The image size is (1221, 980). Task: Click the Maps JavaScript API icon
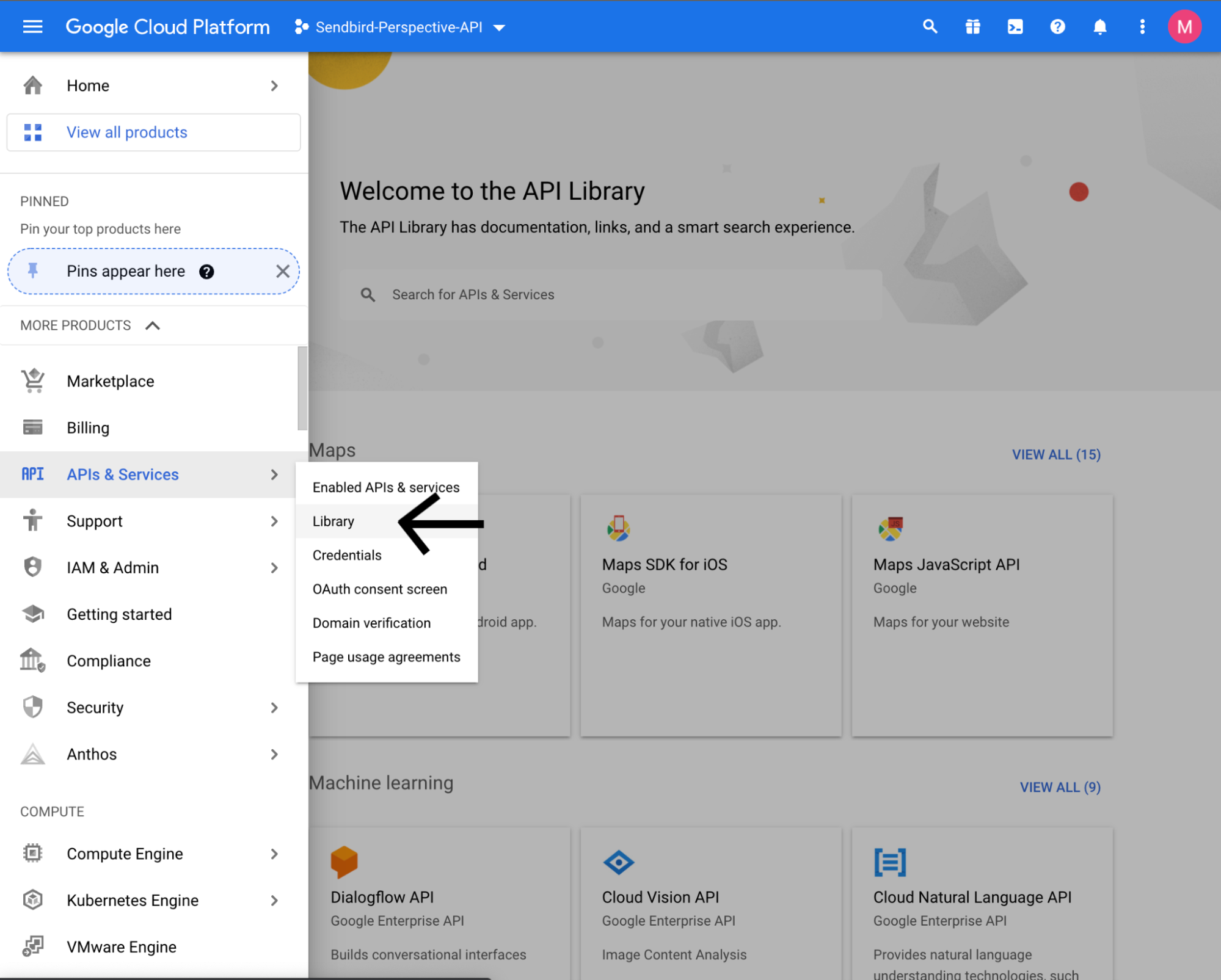(890, 529)
